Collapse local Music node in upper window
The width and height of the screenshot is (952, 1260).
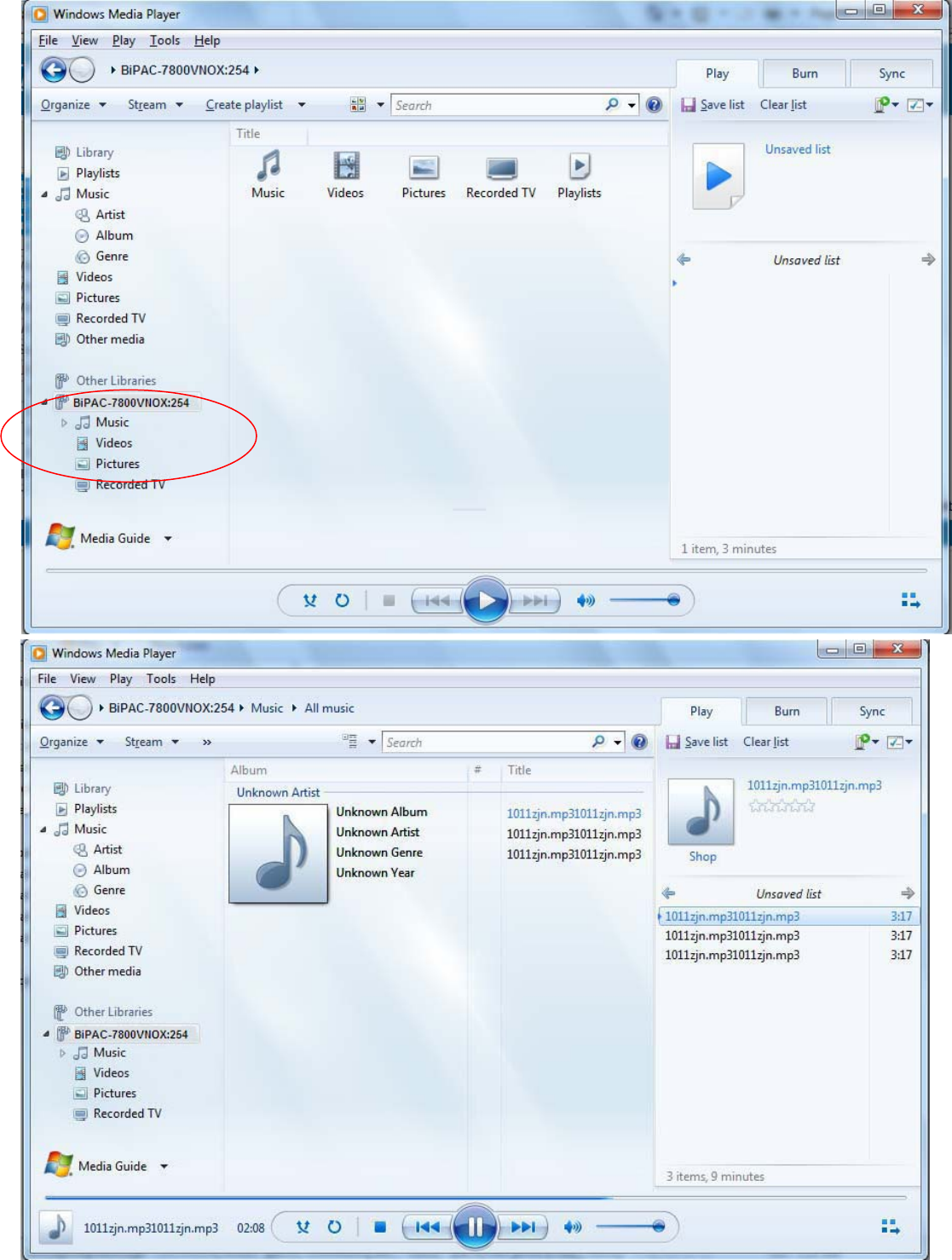(44, 194)
